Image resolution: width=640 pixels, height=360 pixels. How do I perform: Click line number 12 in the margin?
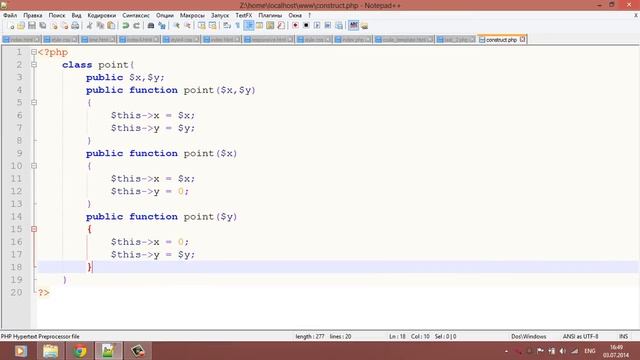[16, 191]
